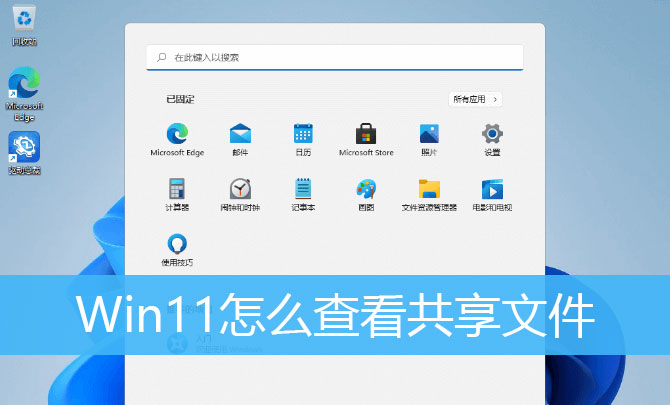Open the Tips (使用技巧) app
670x405 pixels.
tap(177, 250)
